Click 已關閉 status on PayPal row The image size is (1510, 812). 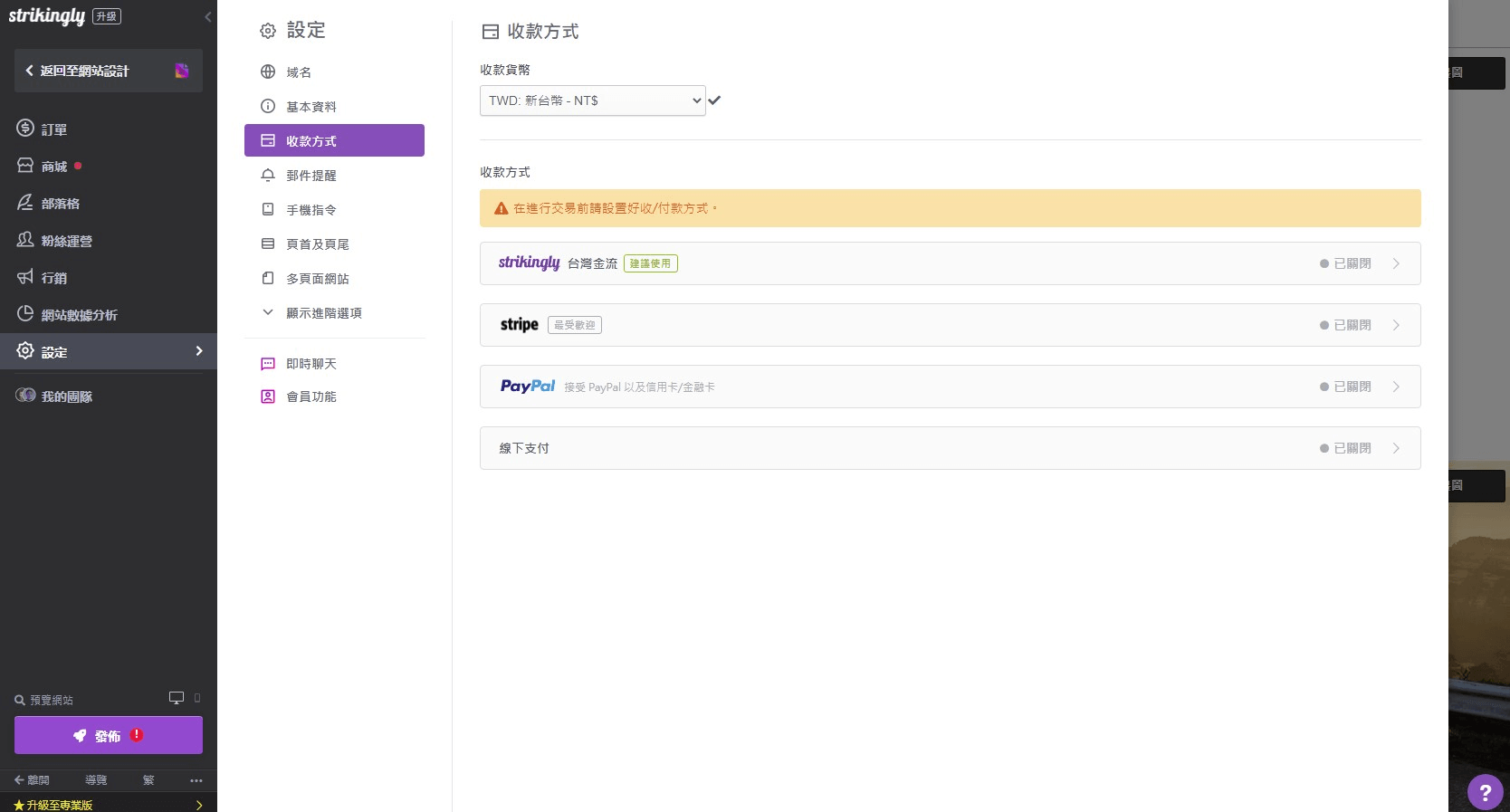pyautogui.click(x=1346, y=387)
